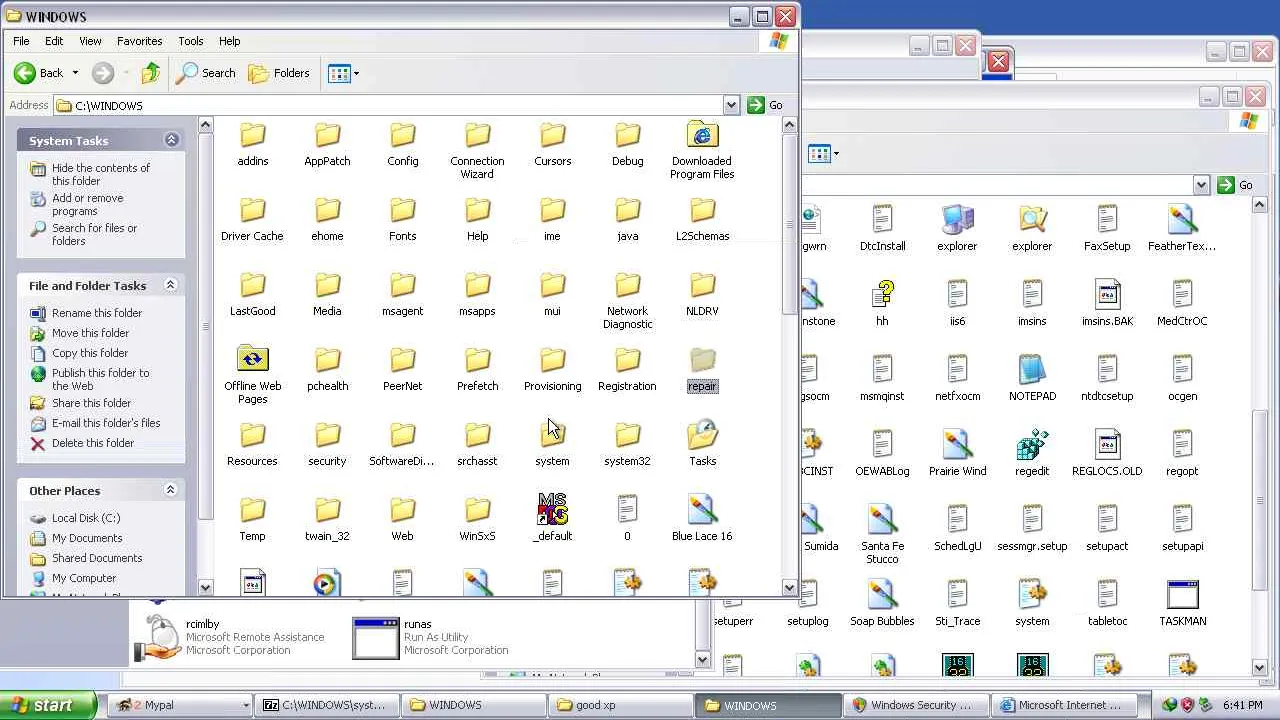Select TASKMAN in the back window
The width and height of the screenshot is (1280, 720).
[x=1182, y=596]
